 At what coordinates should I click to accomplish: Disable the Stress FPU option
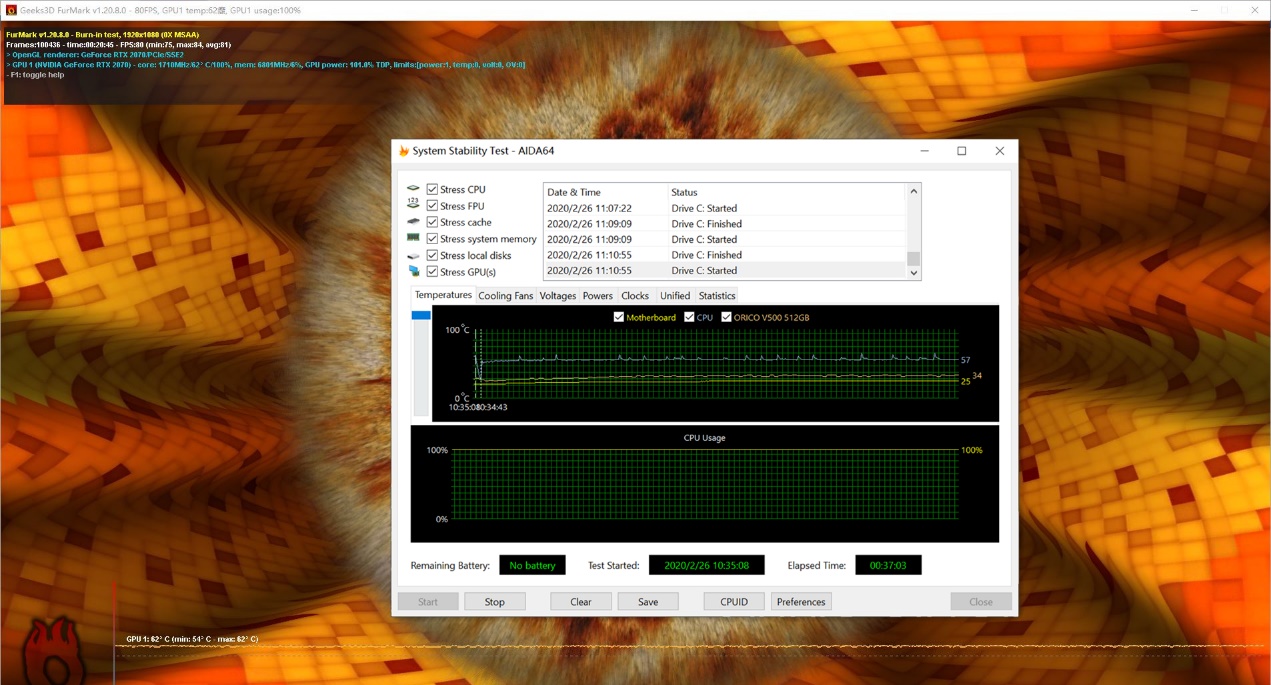point(433,205)
